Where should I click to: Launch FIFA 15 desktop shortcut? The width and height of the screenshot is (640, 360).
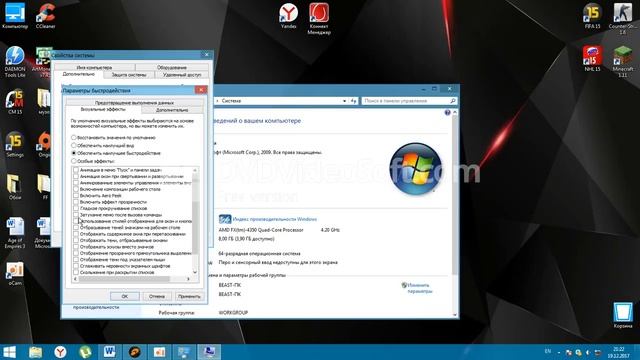click(x=592, y=16)
